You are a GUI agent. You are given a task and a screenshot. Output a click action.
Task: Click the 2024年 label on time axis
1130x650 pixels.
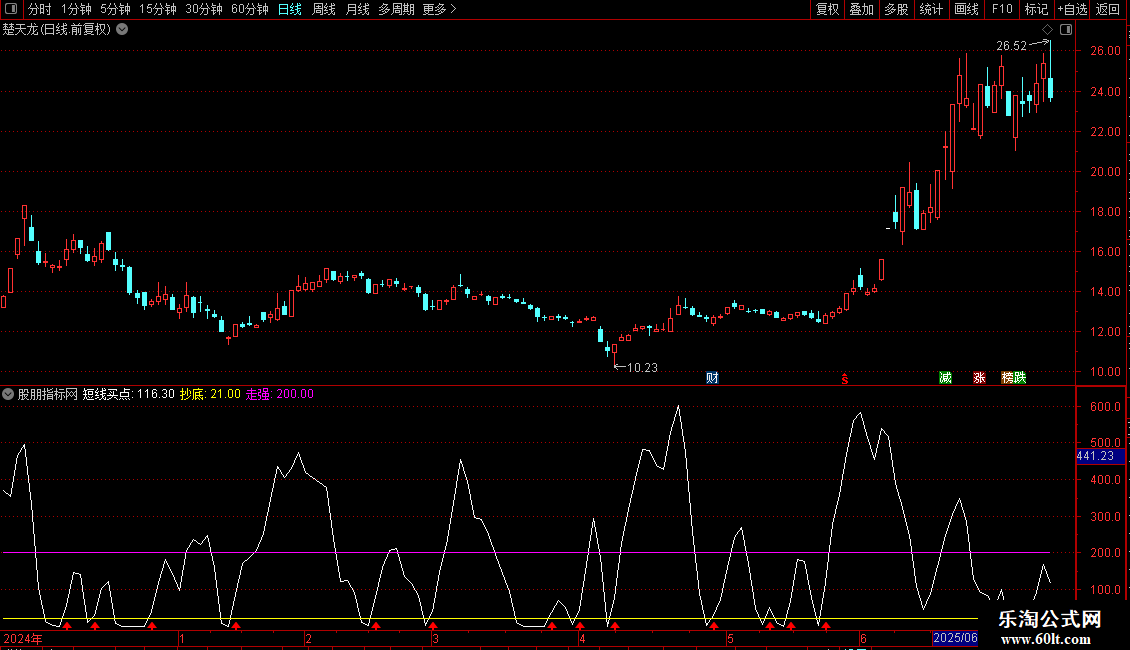coord(23,638)
